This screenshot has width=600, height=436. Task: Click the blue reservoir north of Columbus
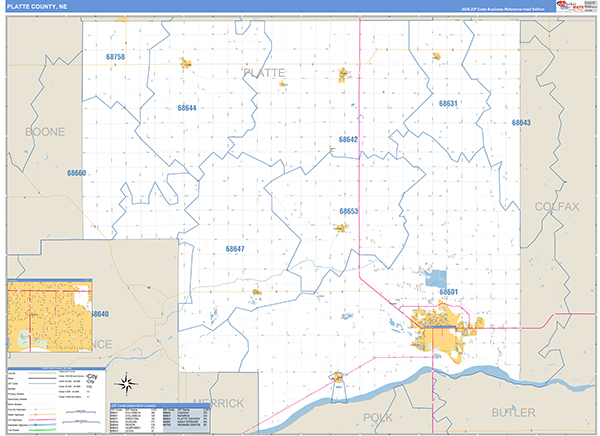point(436,279)
